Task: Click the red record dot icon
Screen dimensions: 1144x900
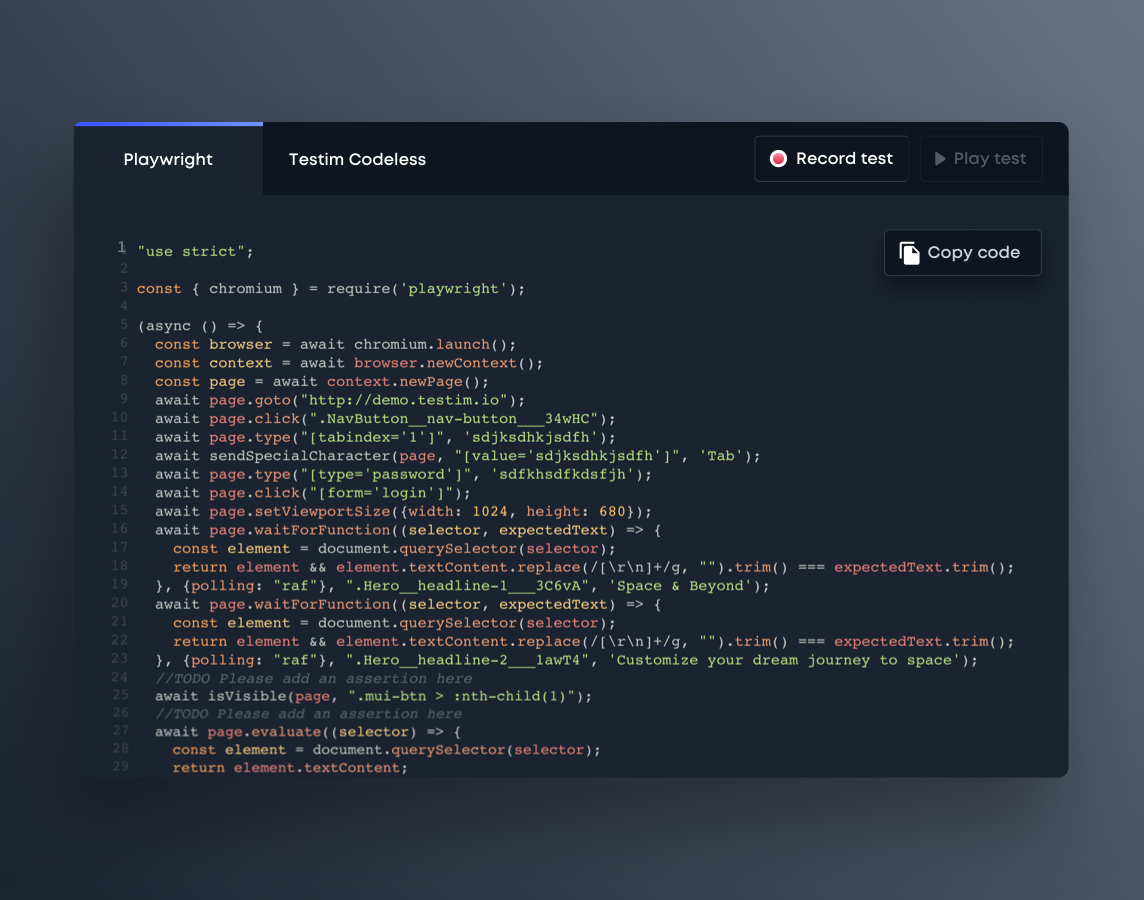Action: coord(778,158)
